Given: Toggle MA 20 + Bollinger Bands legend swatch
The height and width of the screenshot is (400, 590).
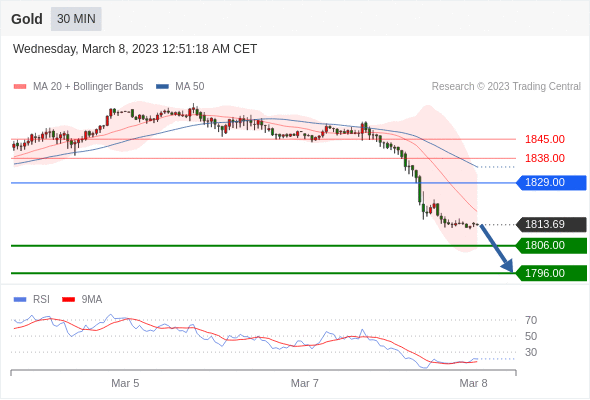Looking at the screenshot, I should [20, 87].
